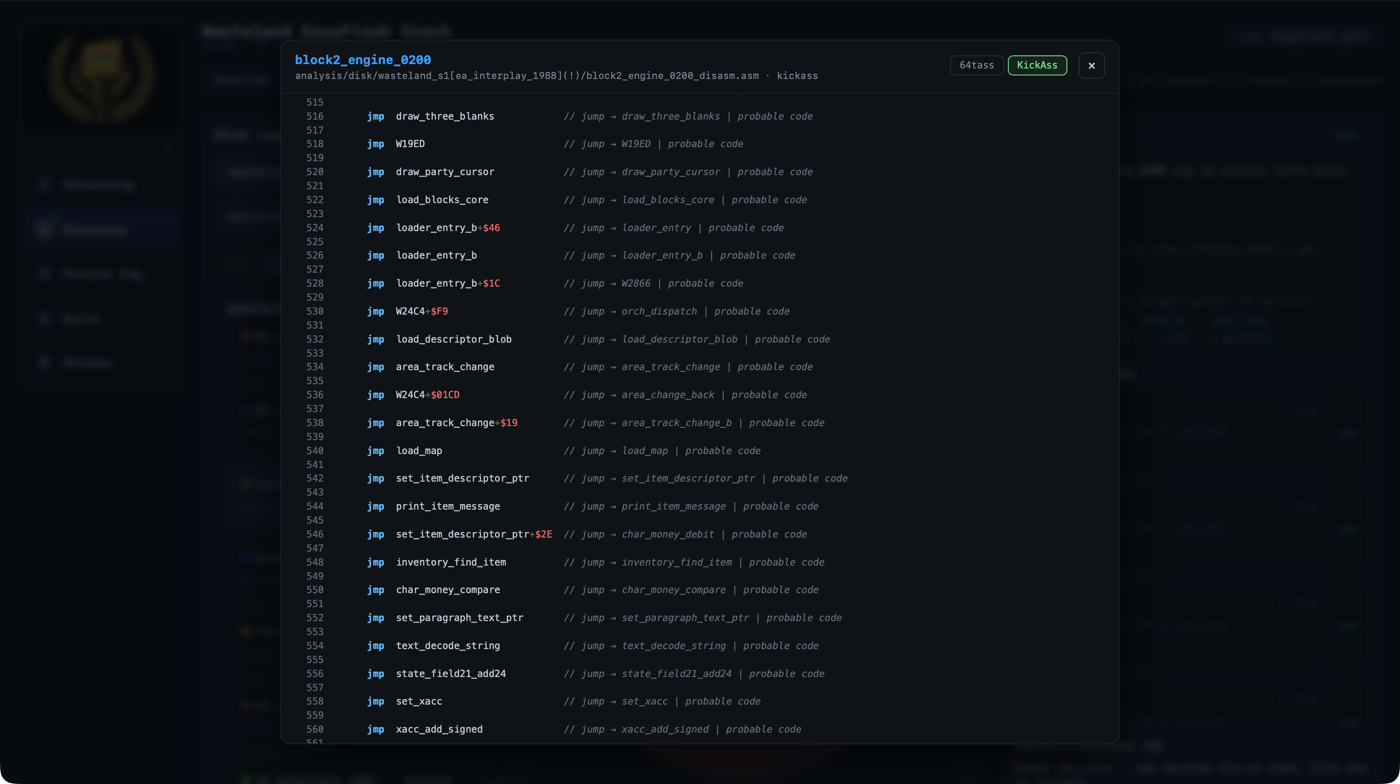Click the xacc_add_signed operand

[439, 729]
